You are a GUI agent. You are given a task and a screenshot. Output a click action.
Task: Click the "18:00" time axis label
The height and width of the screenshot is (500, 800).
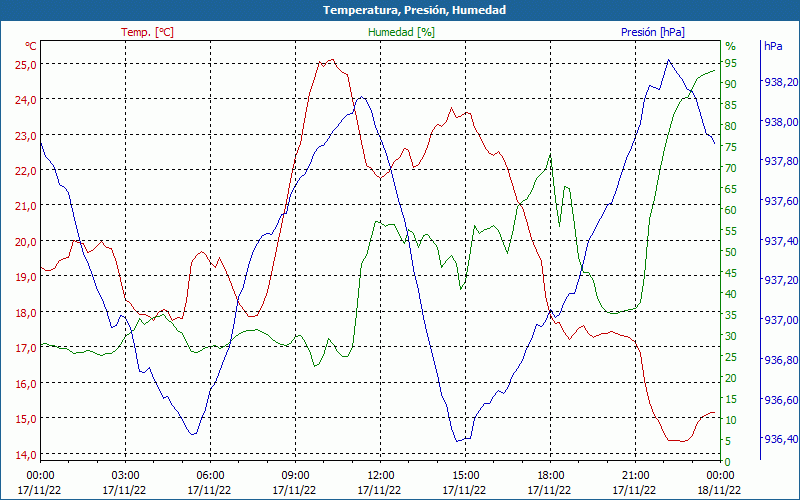pyautogui.click(x=551, y=476)
